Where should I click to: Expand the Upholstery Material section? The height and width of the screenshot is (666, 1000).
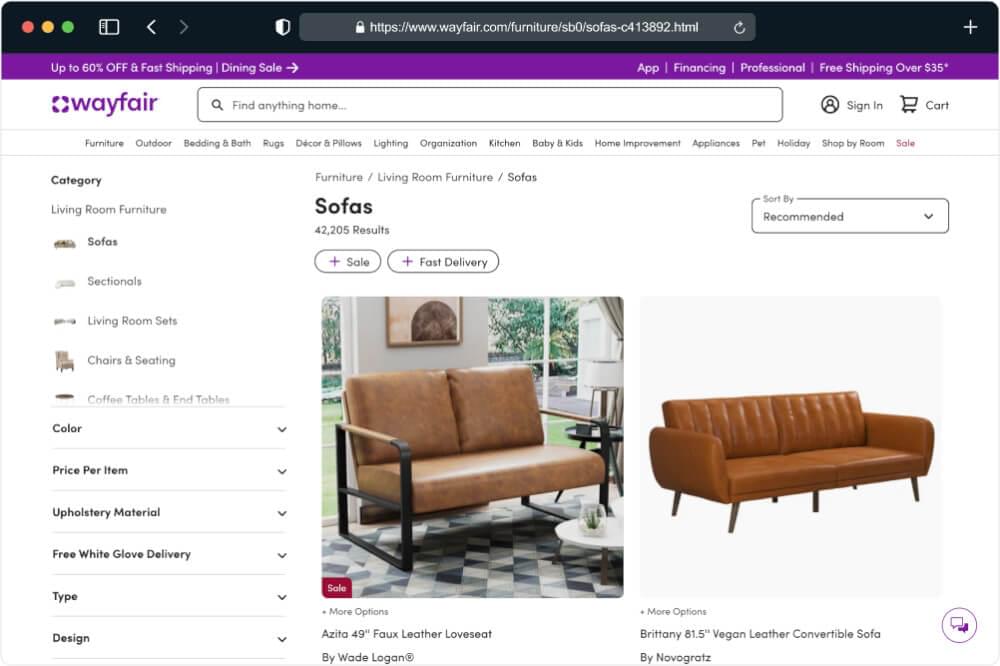tap(167, 512)
